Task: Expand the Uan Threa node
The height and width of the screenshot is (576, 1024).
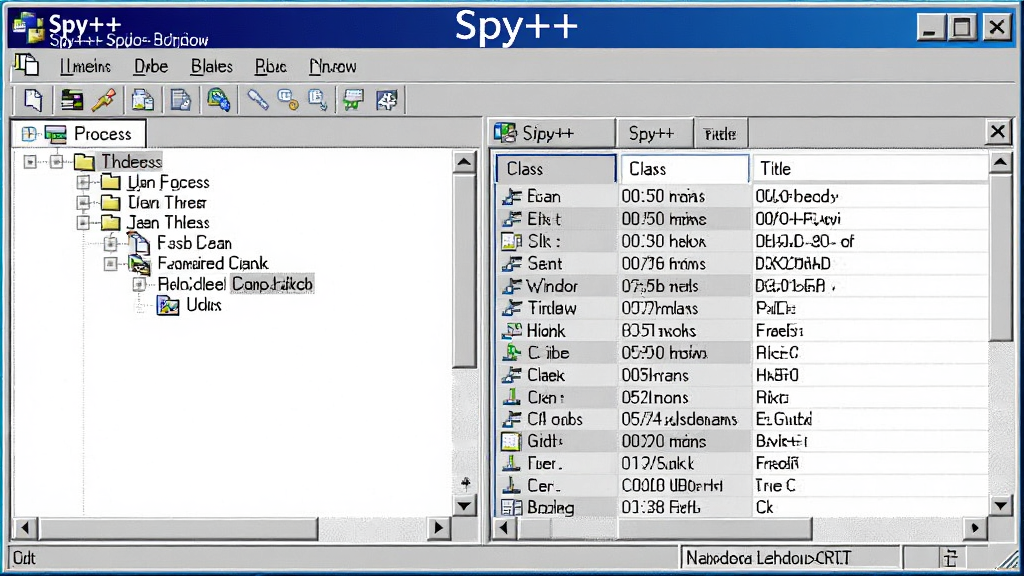Action: point(83,202)
